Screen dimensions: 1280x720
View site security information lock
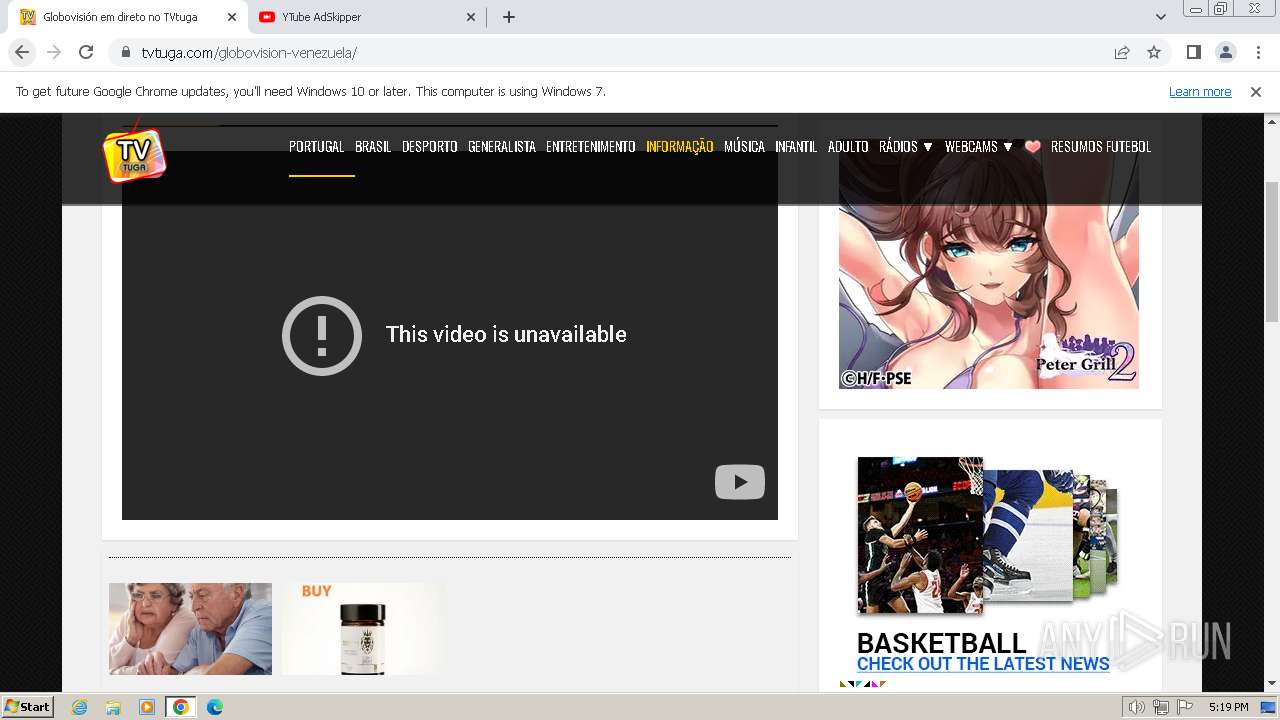[x=126, y=53]
